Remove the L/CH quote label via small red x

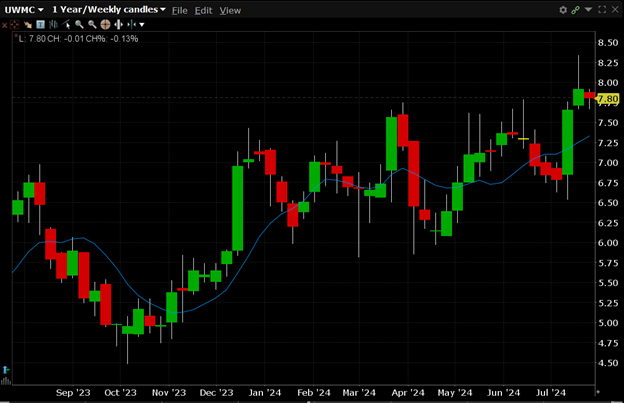(x=16, y=36)
